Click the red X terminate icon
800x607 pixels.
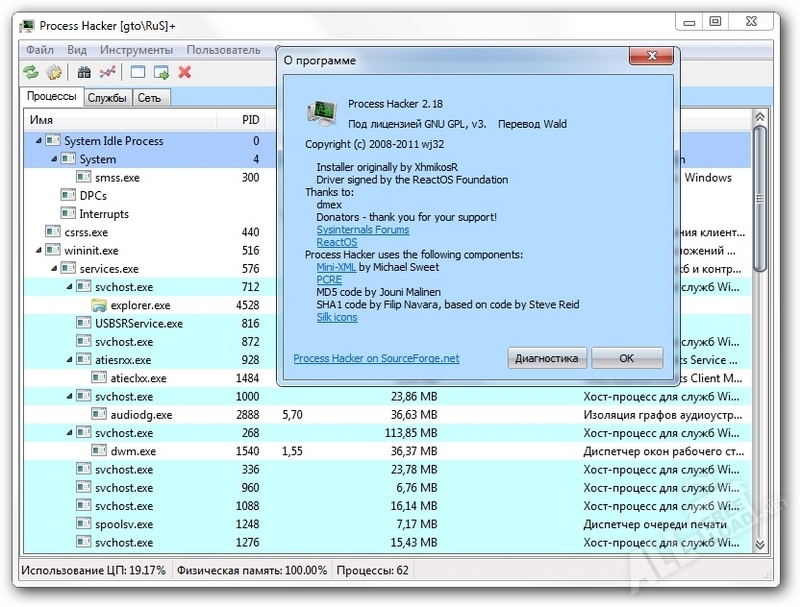click(185, 72)
